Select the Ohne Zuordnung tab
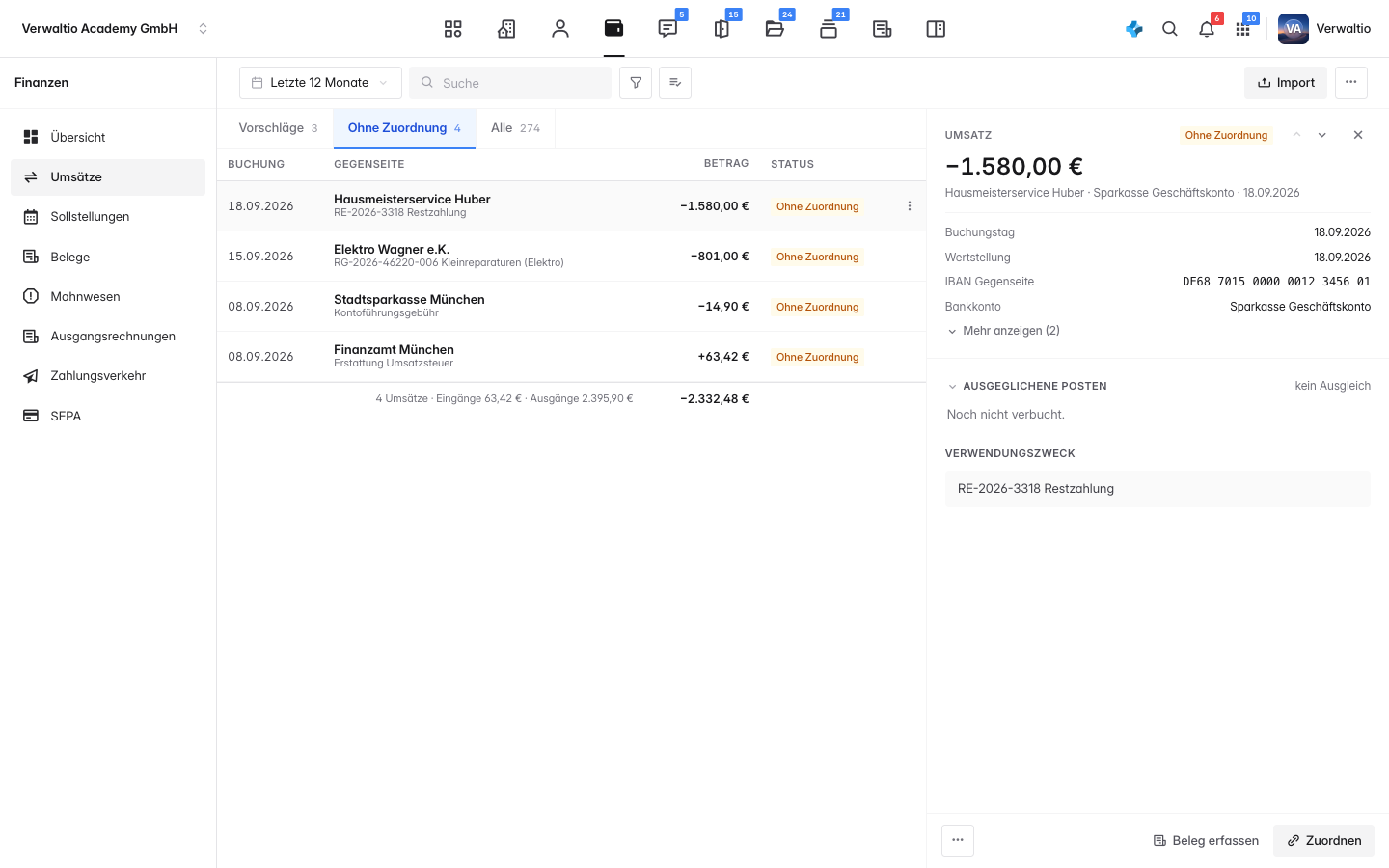The width and height of the screenshot is (1389, 868). coord(404,128)
